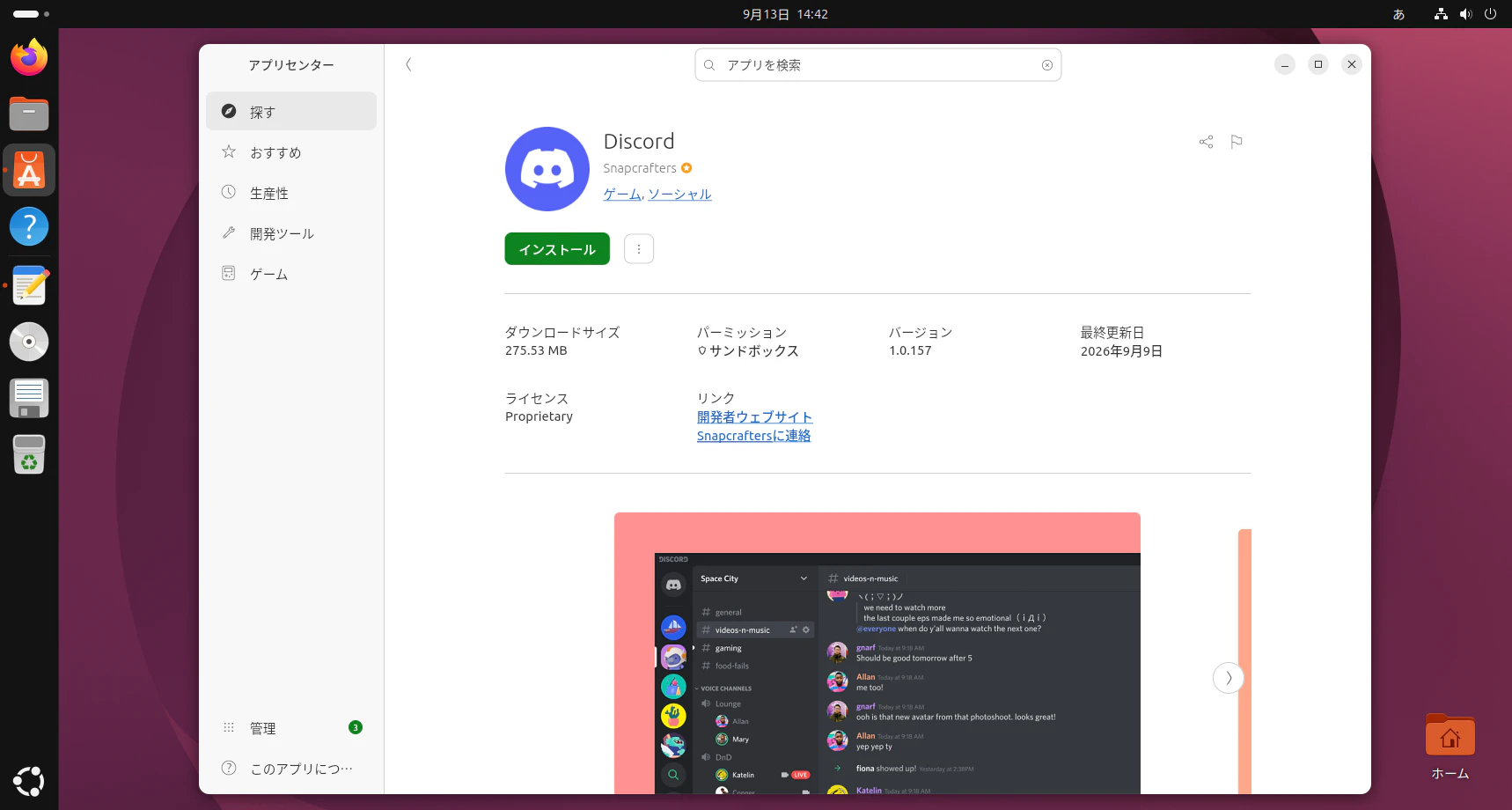This screenshot has height=810, width=1512.
Task: Open Firefox from the dock
Action: (x=29, y=57)
